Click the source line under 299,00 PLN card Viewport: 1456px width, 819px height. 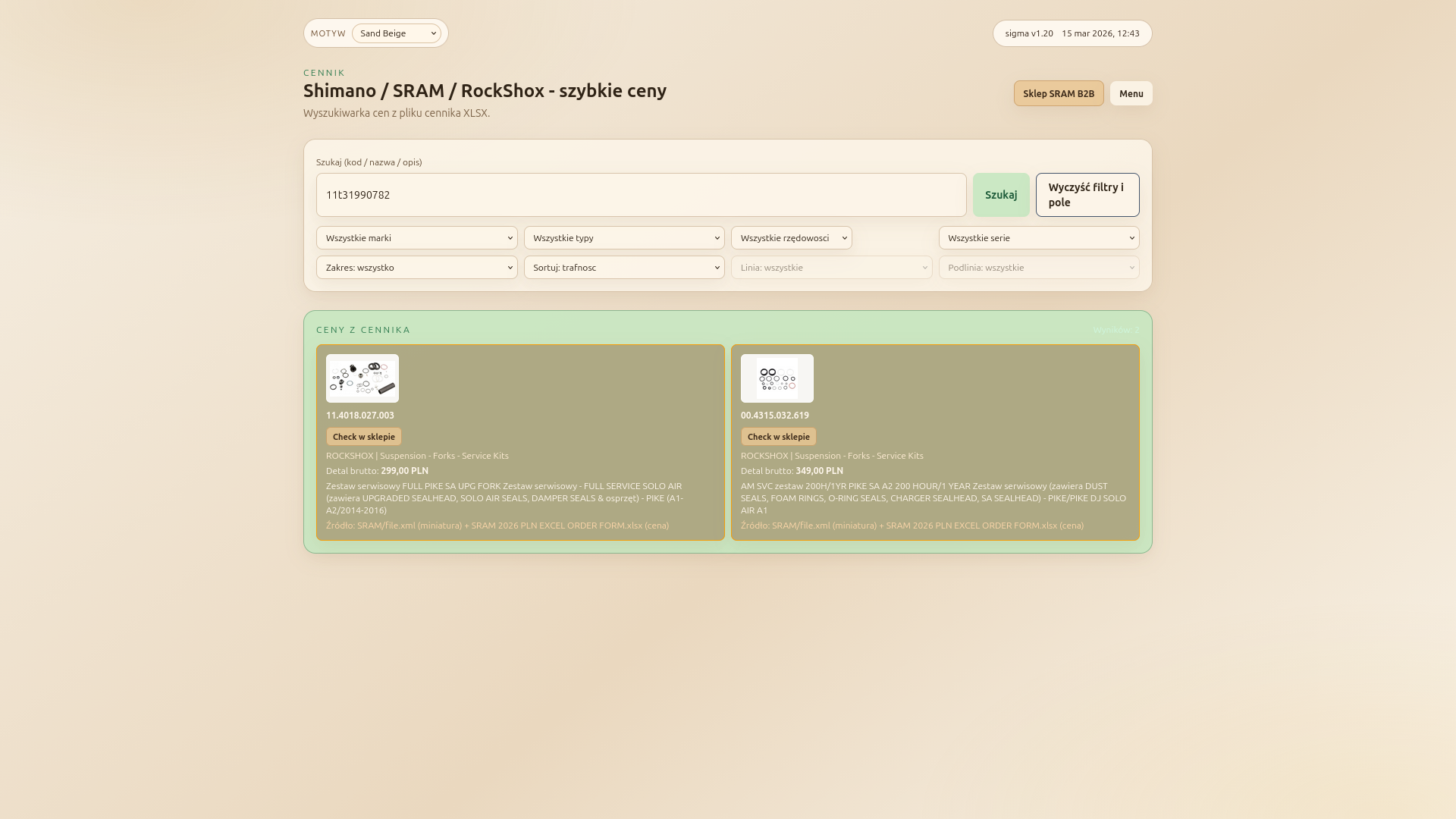pos(497,526)
